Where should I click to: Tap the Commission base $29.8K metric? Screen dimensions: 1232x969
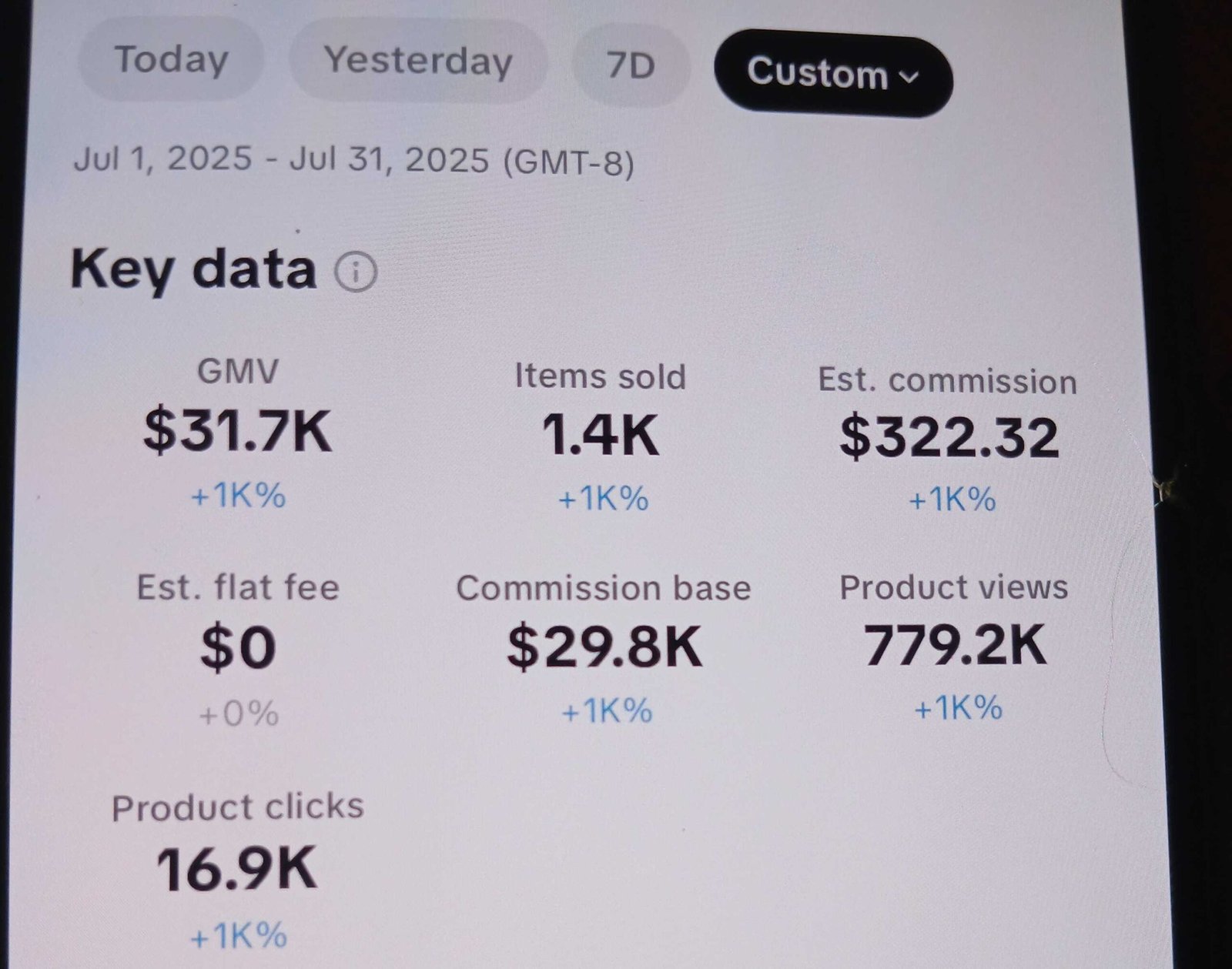click(604, 647)
